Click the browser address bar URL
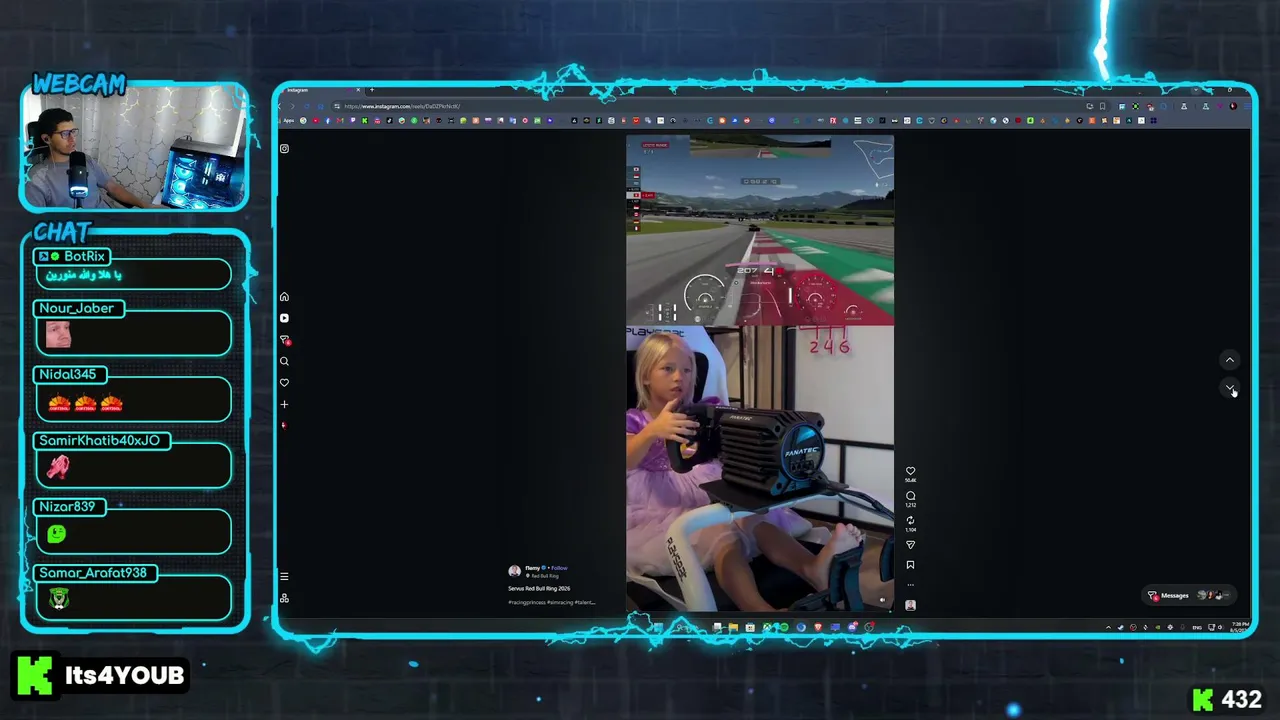Screen dimensions: 1280x720 402,106
